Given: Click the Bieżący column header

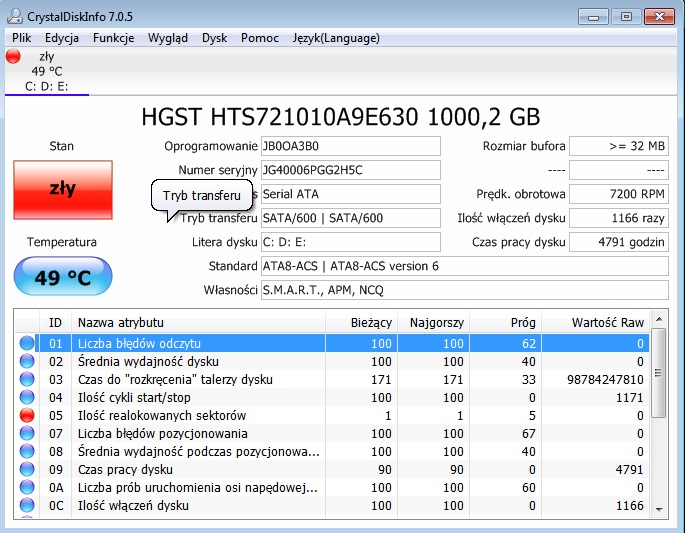Looking at the screenshot, I should point(361,322).
